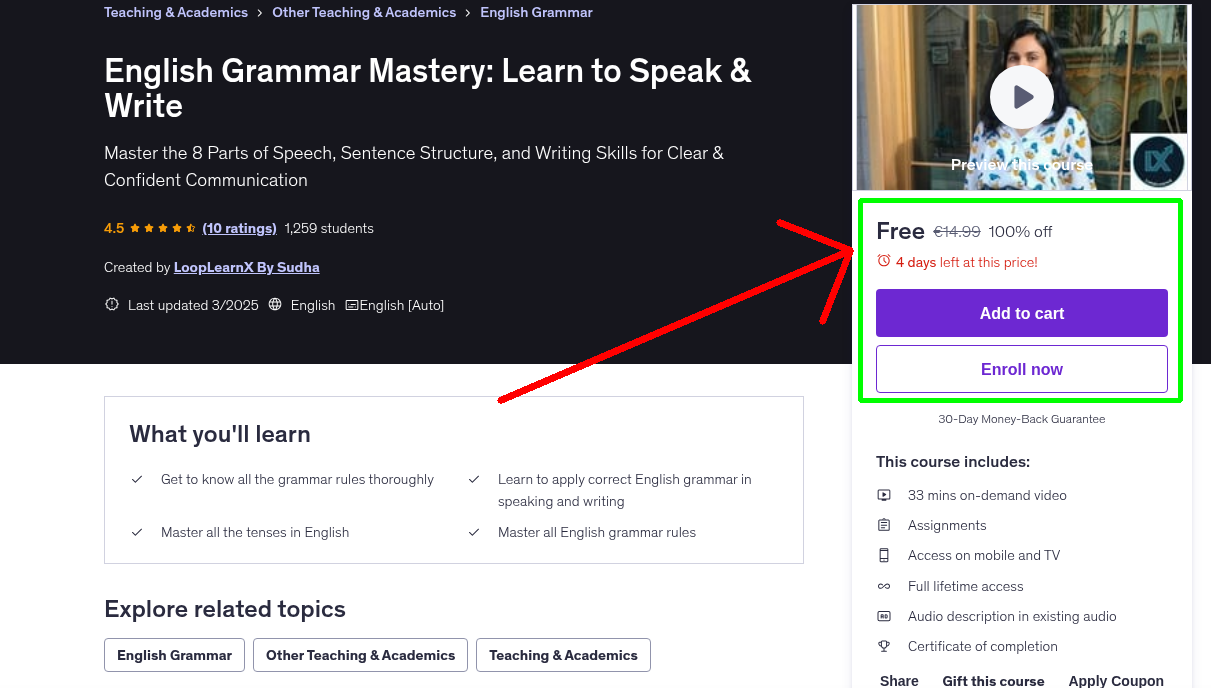Click the Add to cart button
The height and width of the screenshot is (688, 1211).
pos(1021,313)
